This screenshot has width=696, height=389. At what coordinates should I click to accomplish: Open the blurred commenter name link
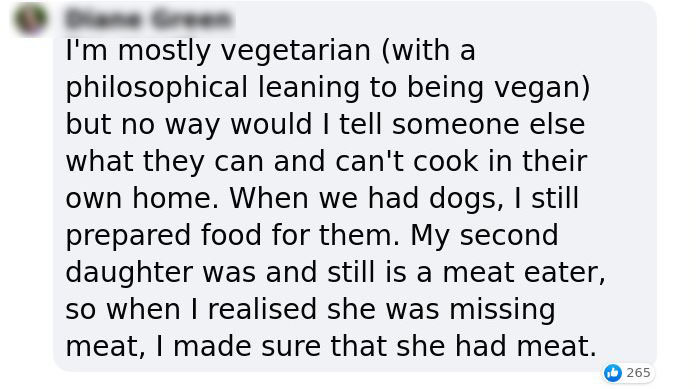148,20
